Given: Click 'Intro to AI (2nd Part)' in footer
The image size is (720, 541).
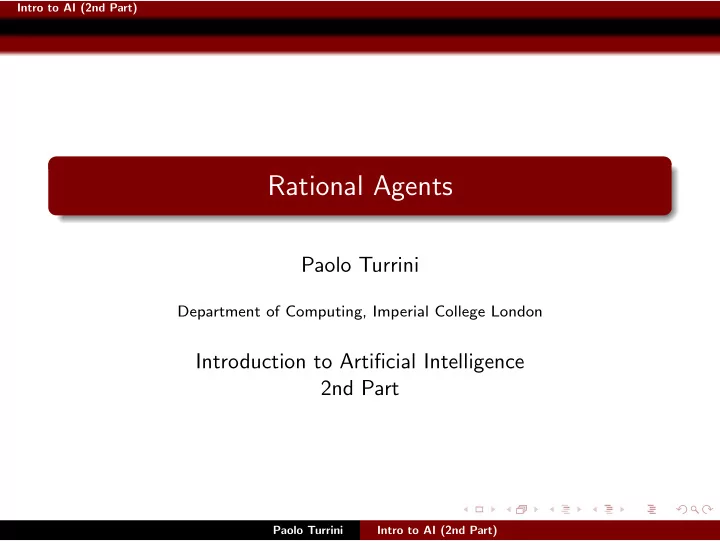Looking at the screenshot, I should [x=437, y=530].
